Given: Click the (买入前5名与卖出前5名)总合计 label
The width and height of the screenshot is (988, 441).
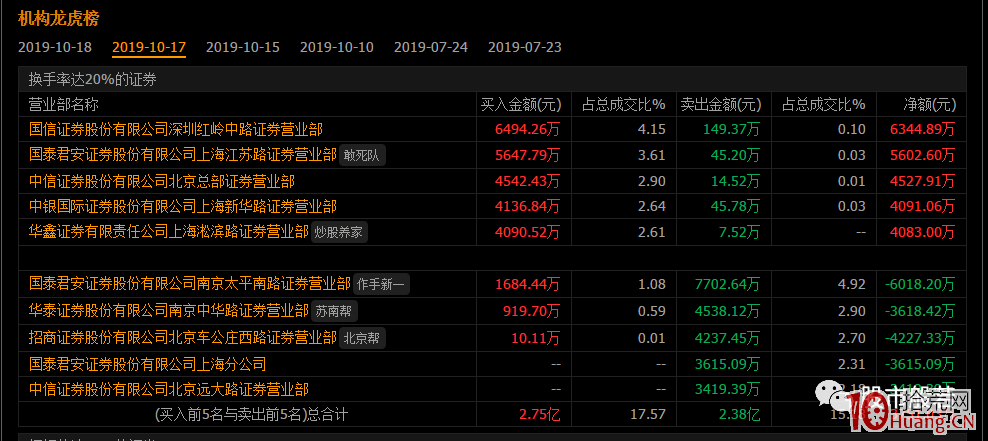Looking at the screenshot, I should [x=251, y=415].
